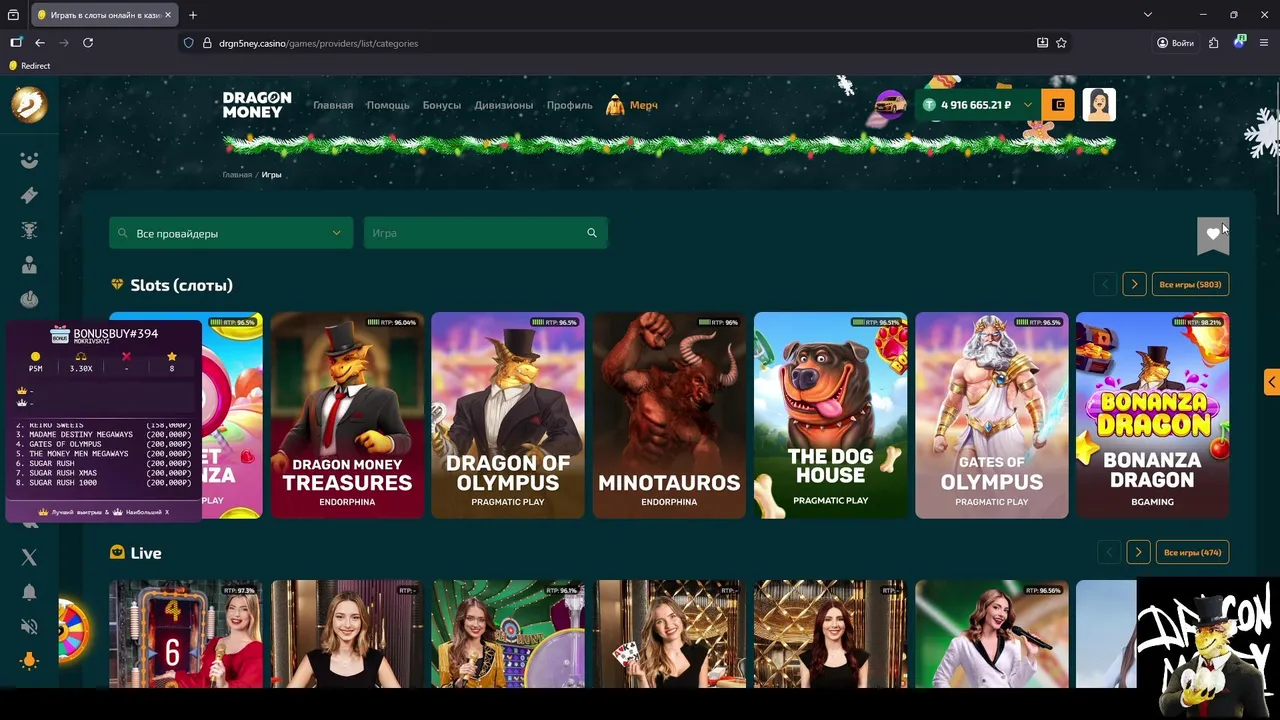Open browser extensions puzzle icon
This screenshot has width=1280, height=720.
1213,43
